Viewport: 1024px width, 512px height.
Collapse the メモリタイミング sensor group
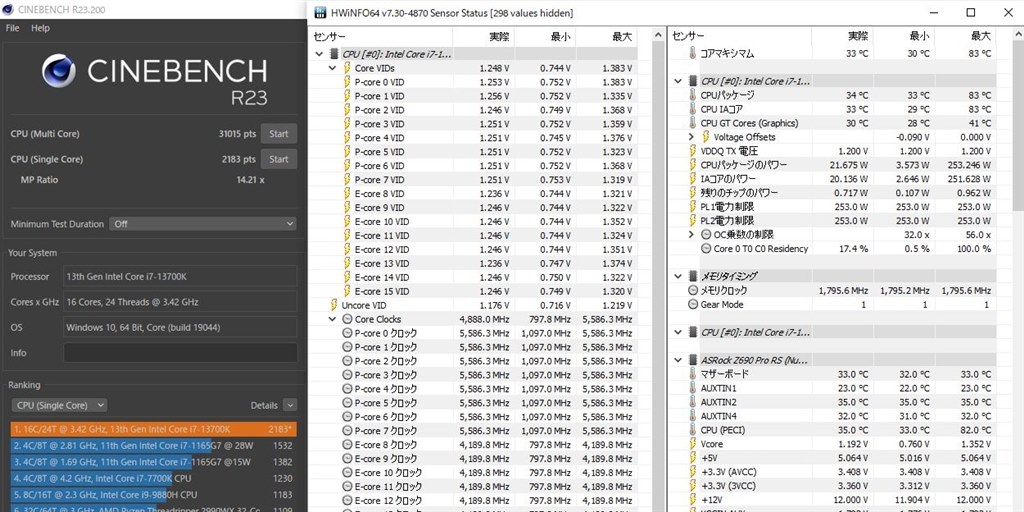[x=678, y=276]
